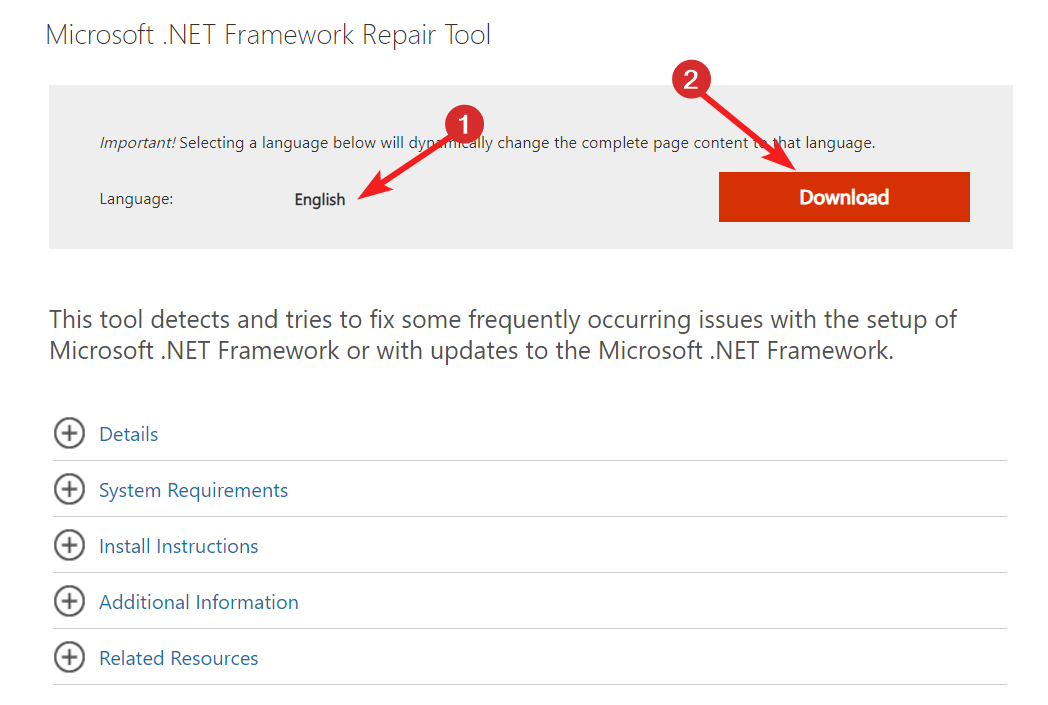Open the Additional Information link
The image size is (1048, 705).
[198, 603]
